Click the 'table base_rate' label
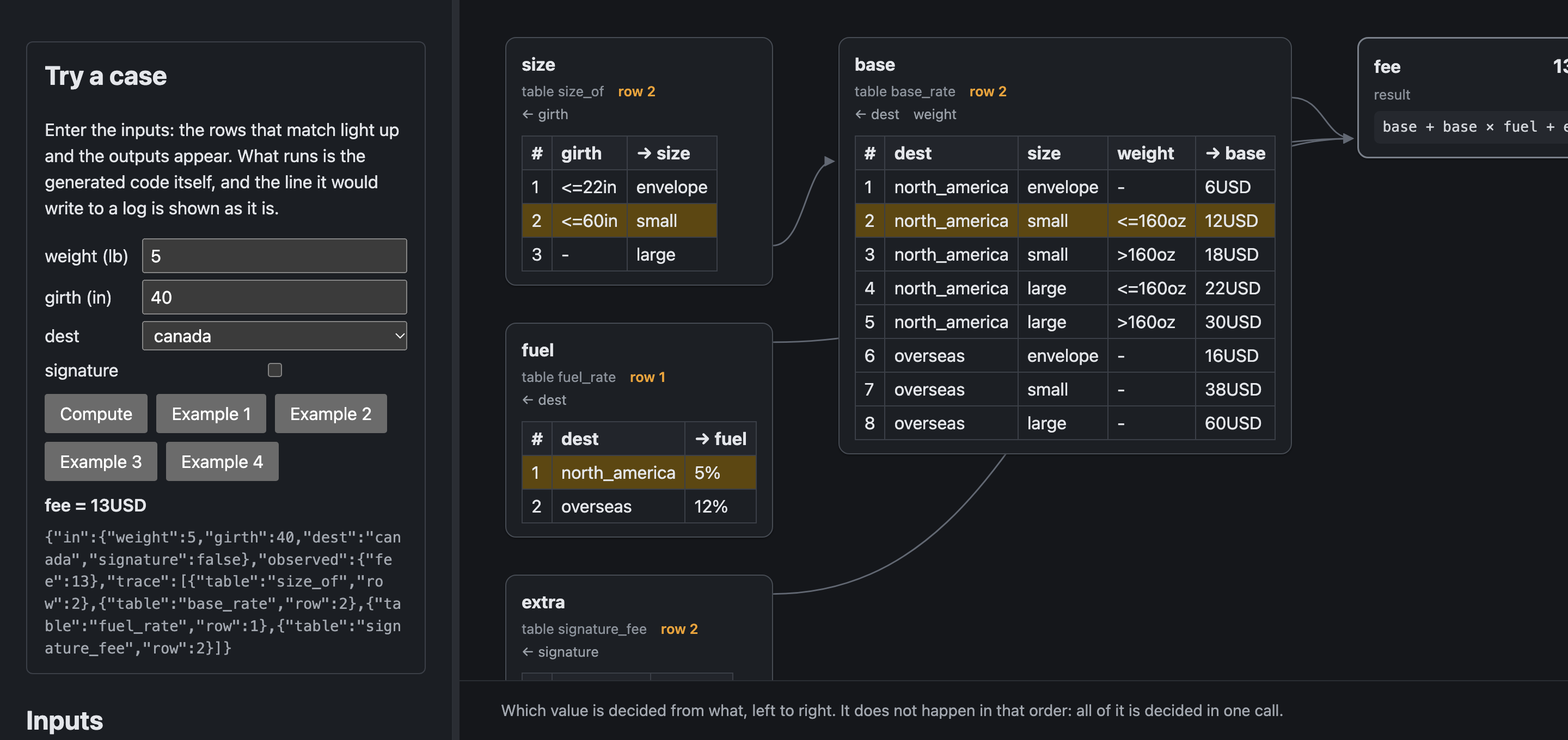This screenshot has width=1568, height=740. pos(904,91)
